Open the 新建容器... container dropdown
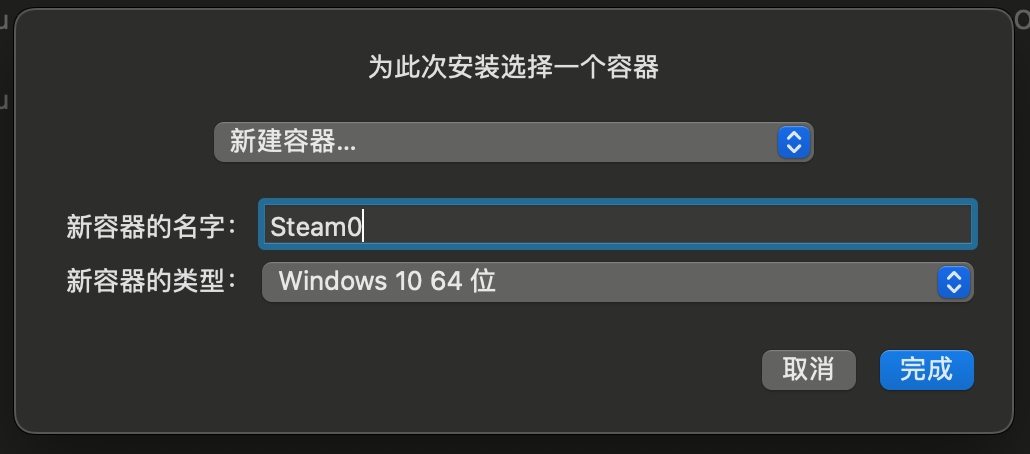1030x454 pixels. point(513,142)
